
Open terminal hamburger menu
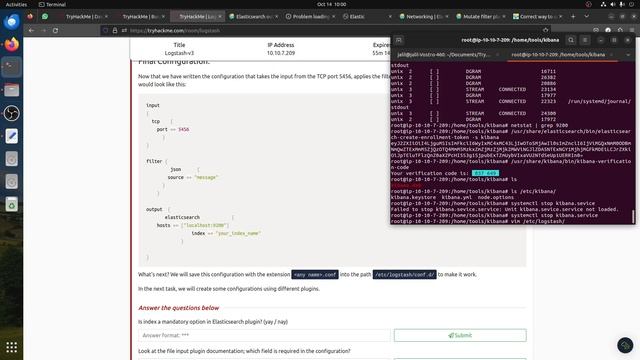click(x=585, y=40)
